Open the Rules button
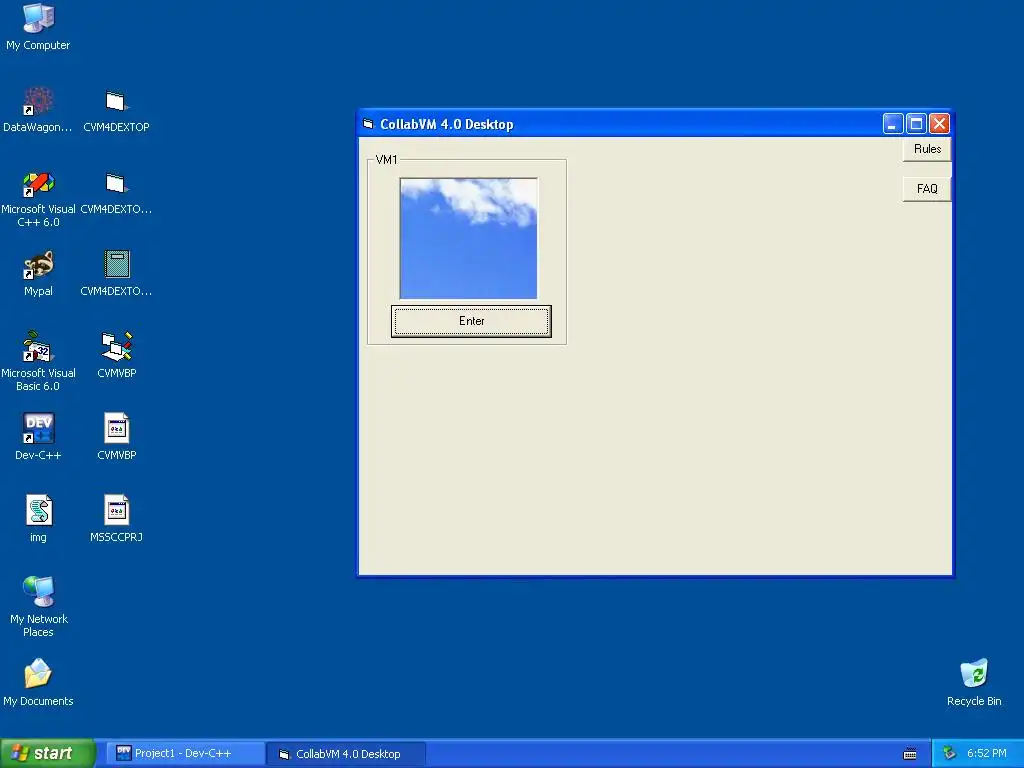 point(927,149)
